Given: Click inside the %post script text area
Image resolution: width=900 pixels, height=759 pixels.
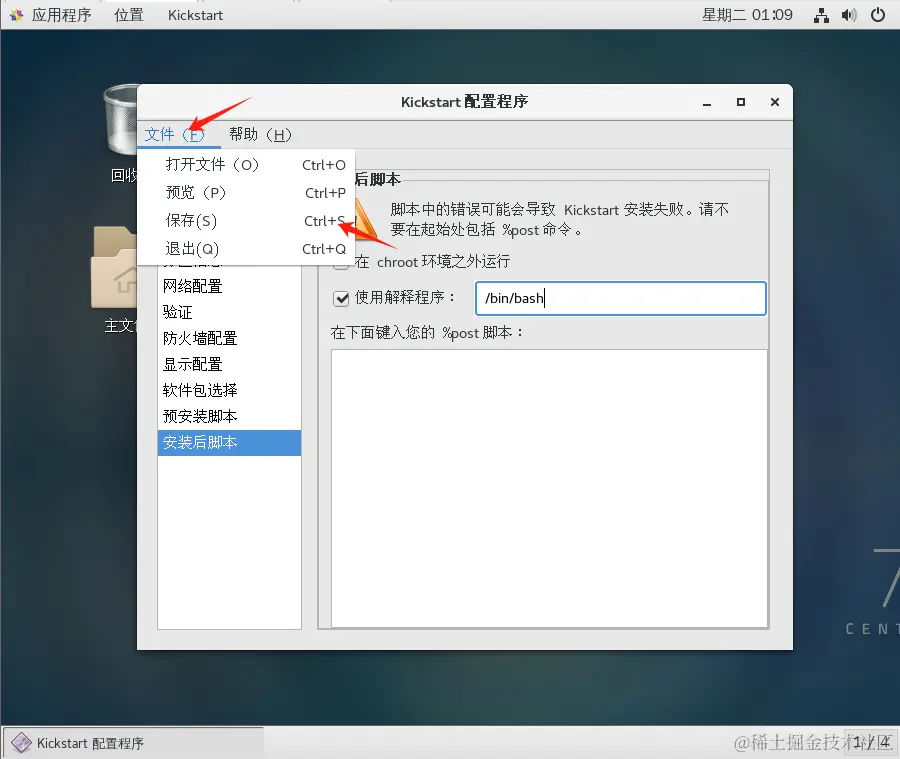Looking at the screenshot, I should [x=549, y=489].
